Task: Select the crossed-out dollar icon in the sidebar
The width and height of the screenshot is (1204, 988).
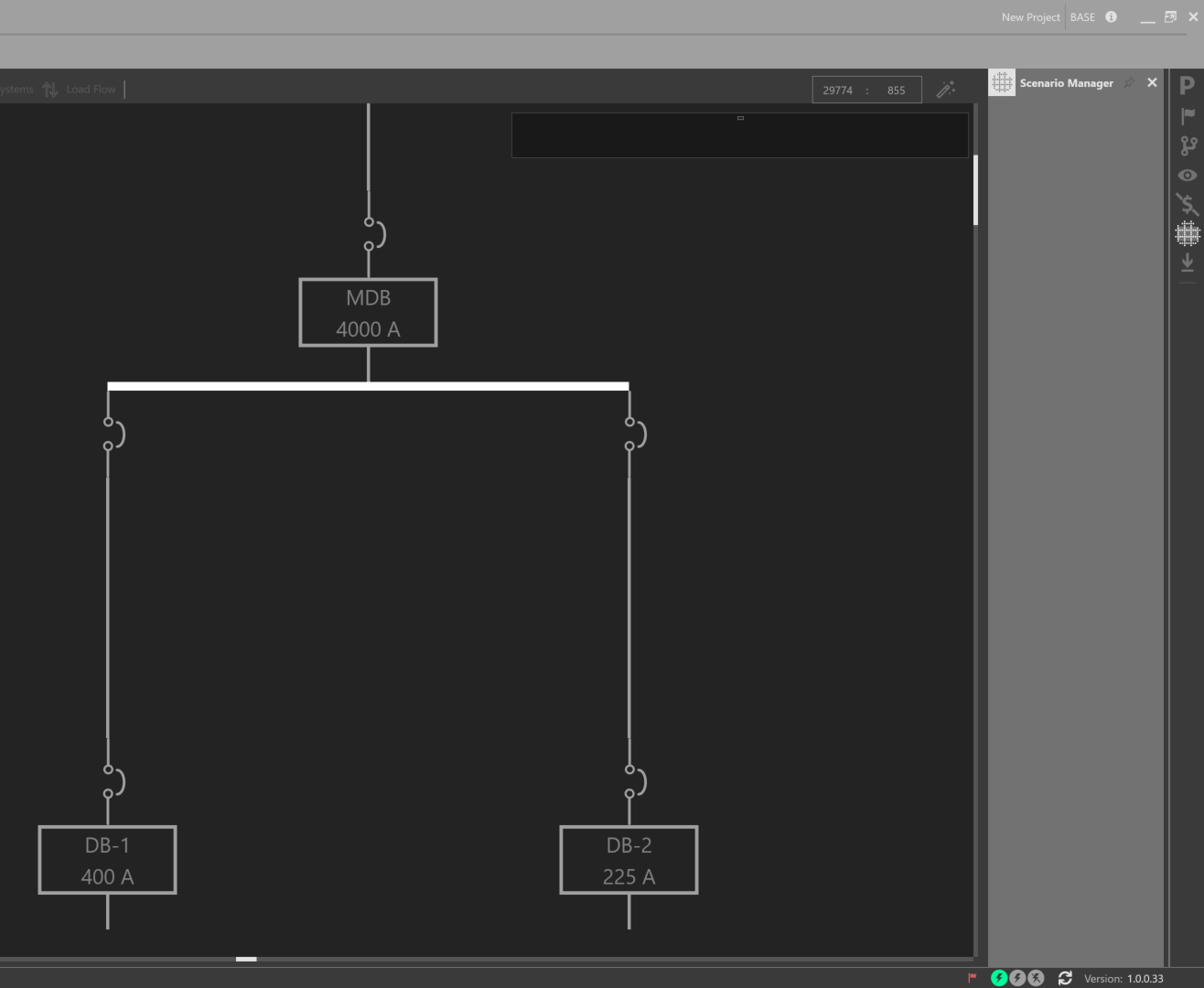Action: (x=1187, y=204)
